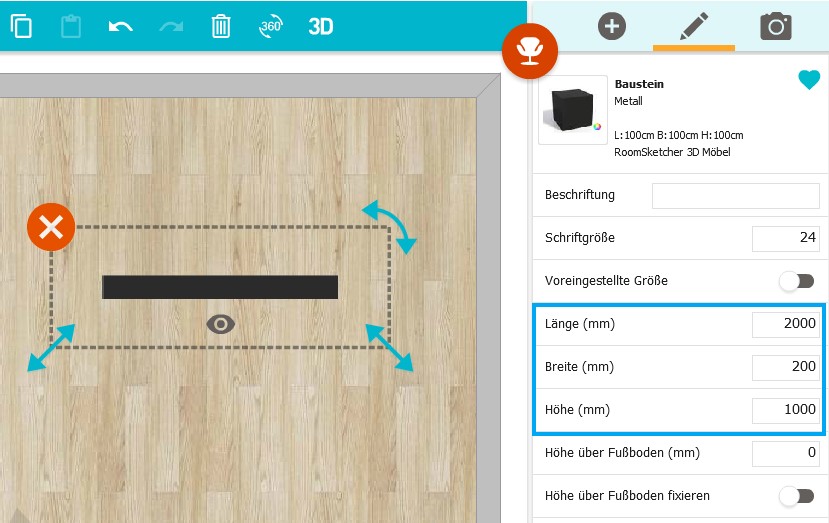Open the 360 degree view
The height and width of the screenshot is (523, 829).
270,26
